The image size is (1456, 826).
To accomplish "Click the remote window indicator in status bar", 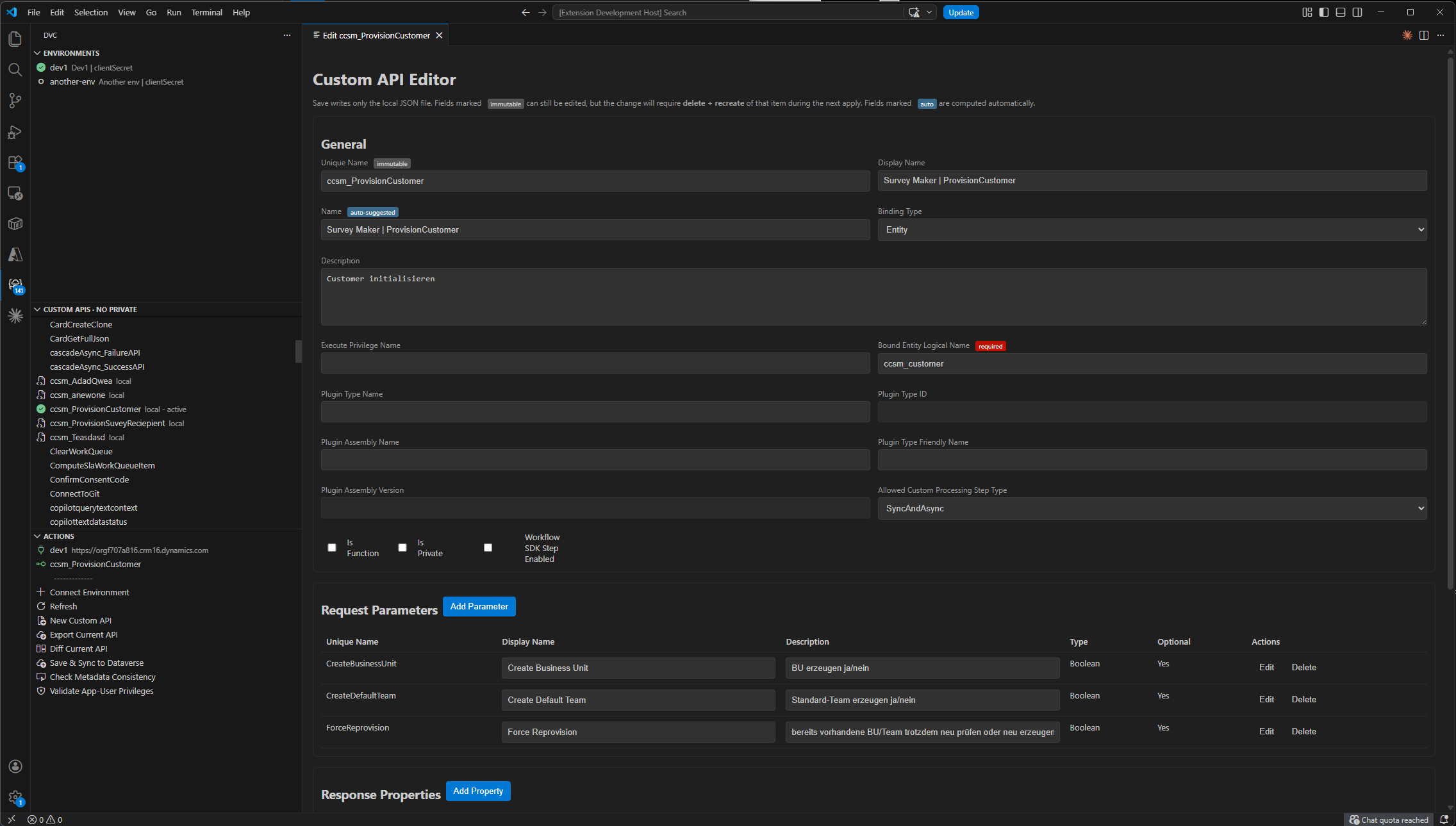I will click(x=12, y=820).
